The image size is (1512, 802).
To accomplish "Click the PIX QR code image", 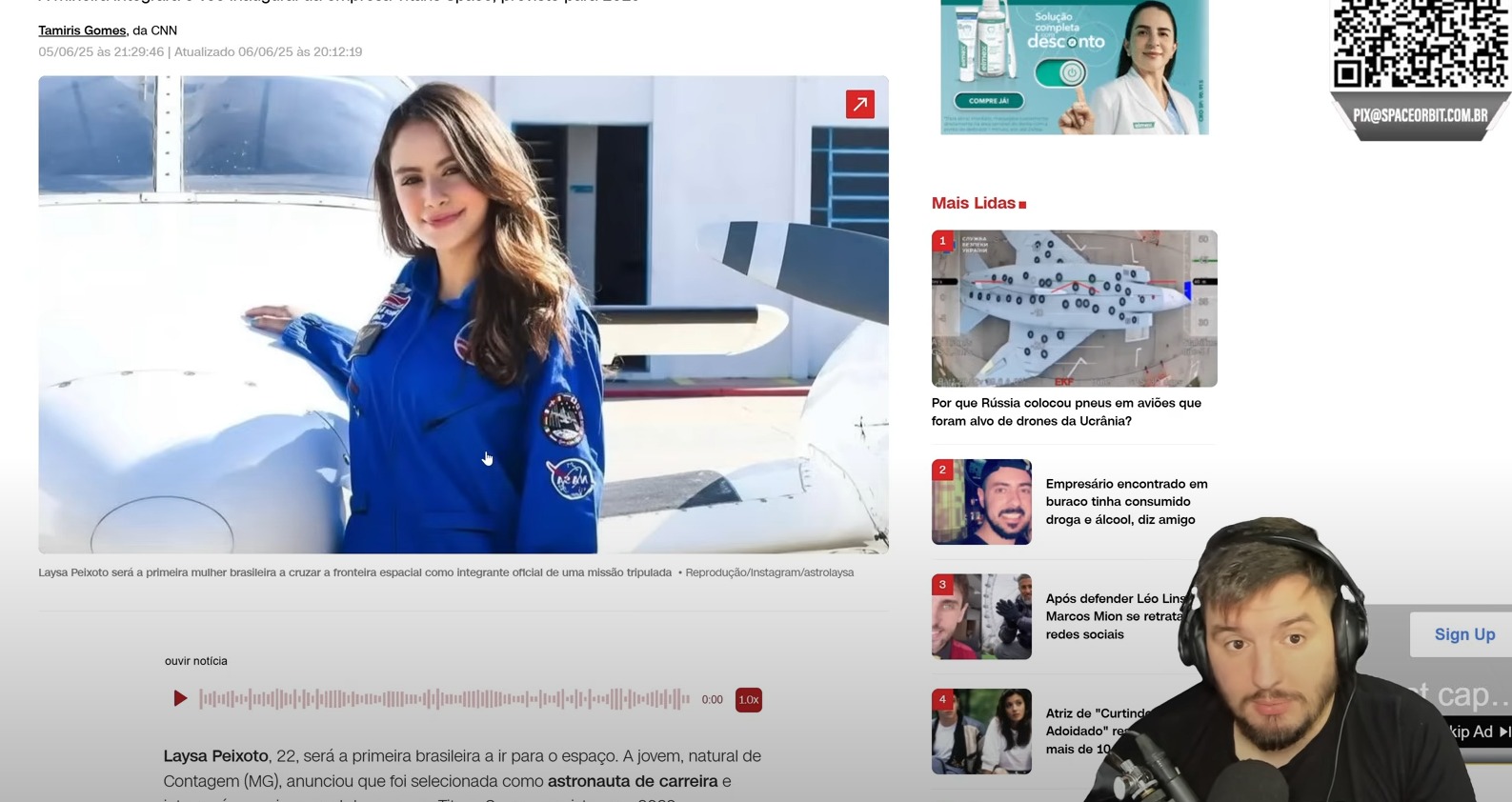I will (x=1420, y=45).
